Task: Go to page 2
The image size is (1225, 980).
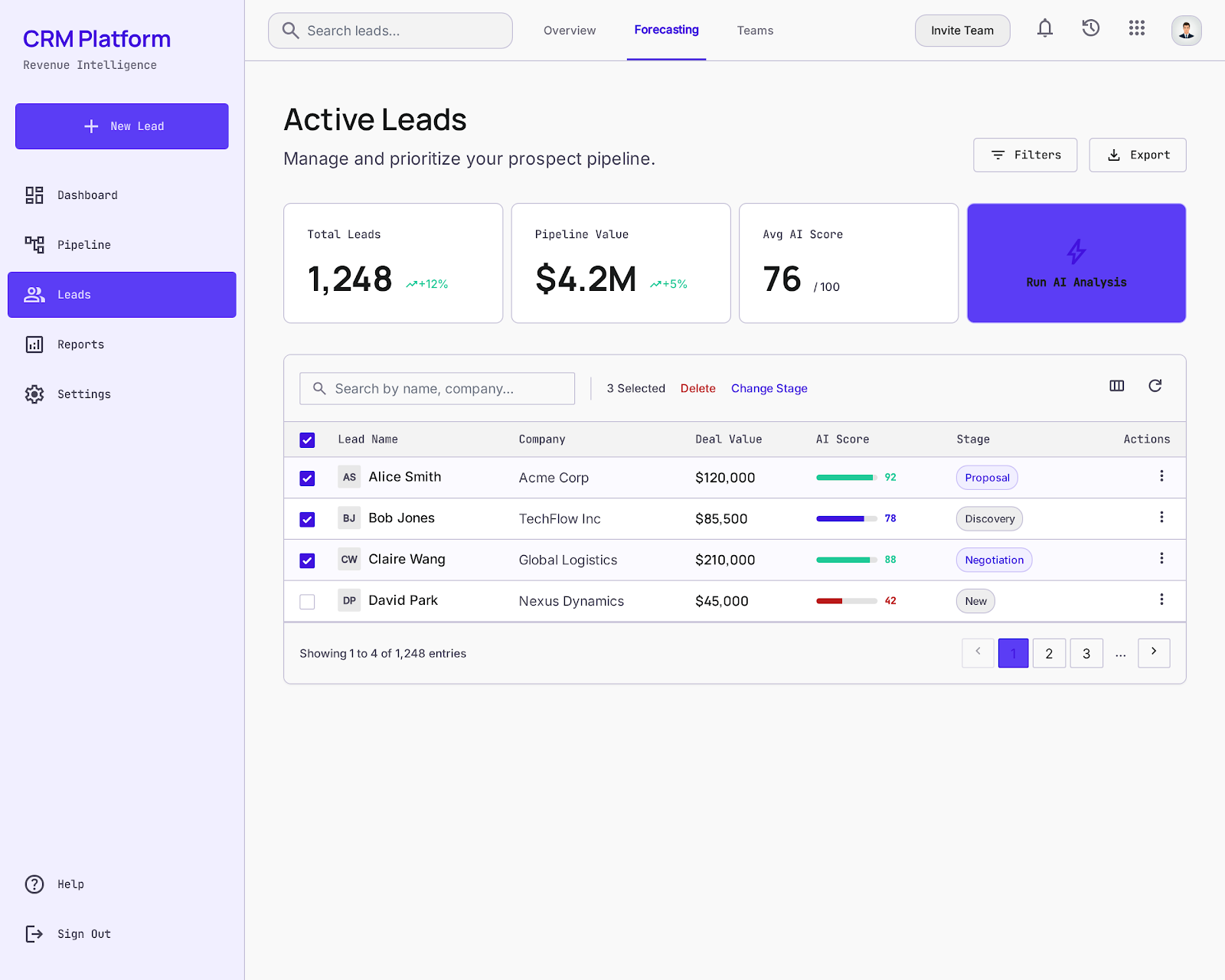Action: pos(1049,653)
